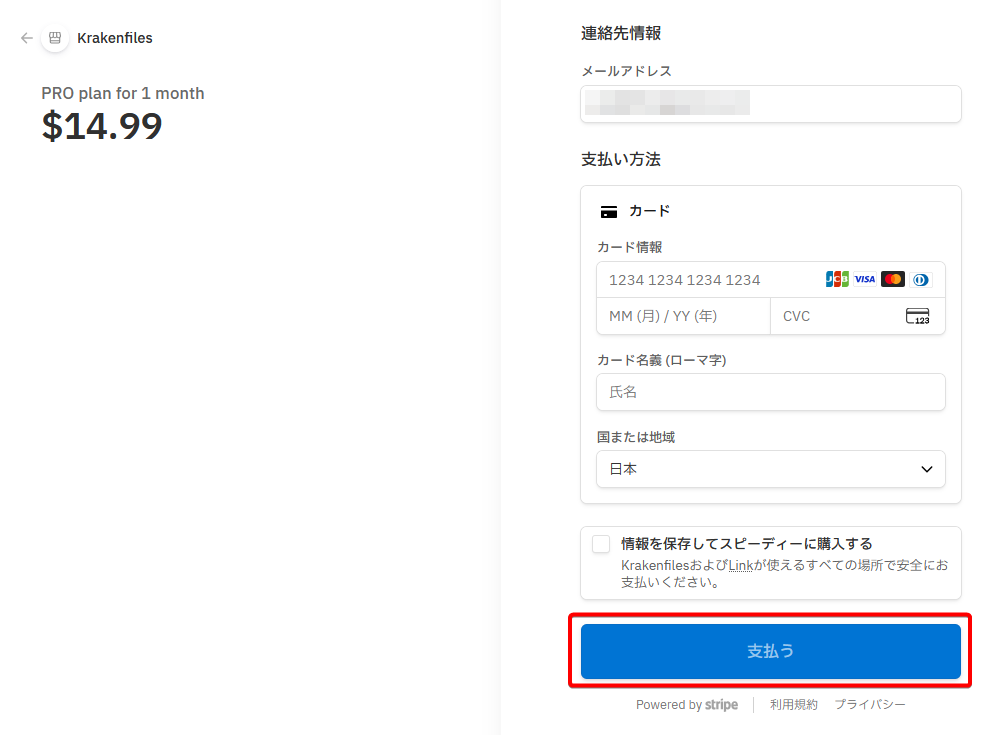Click the Link hyperlink in save-info text
The height and width of the screenshot is (735, 982).
[x=740, y=565]
